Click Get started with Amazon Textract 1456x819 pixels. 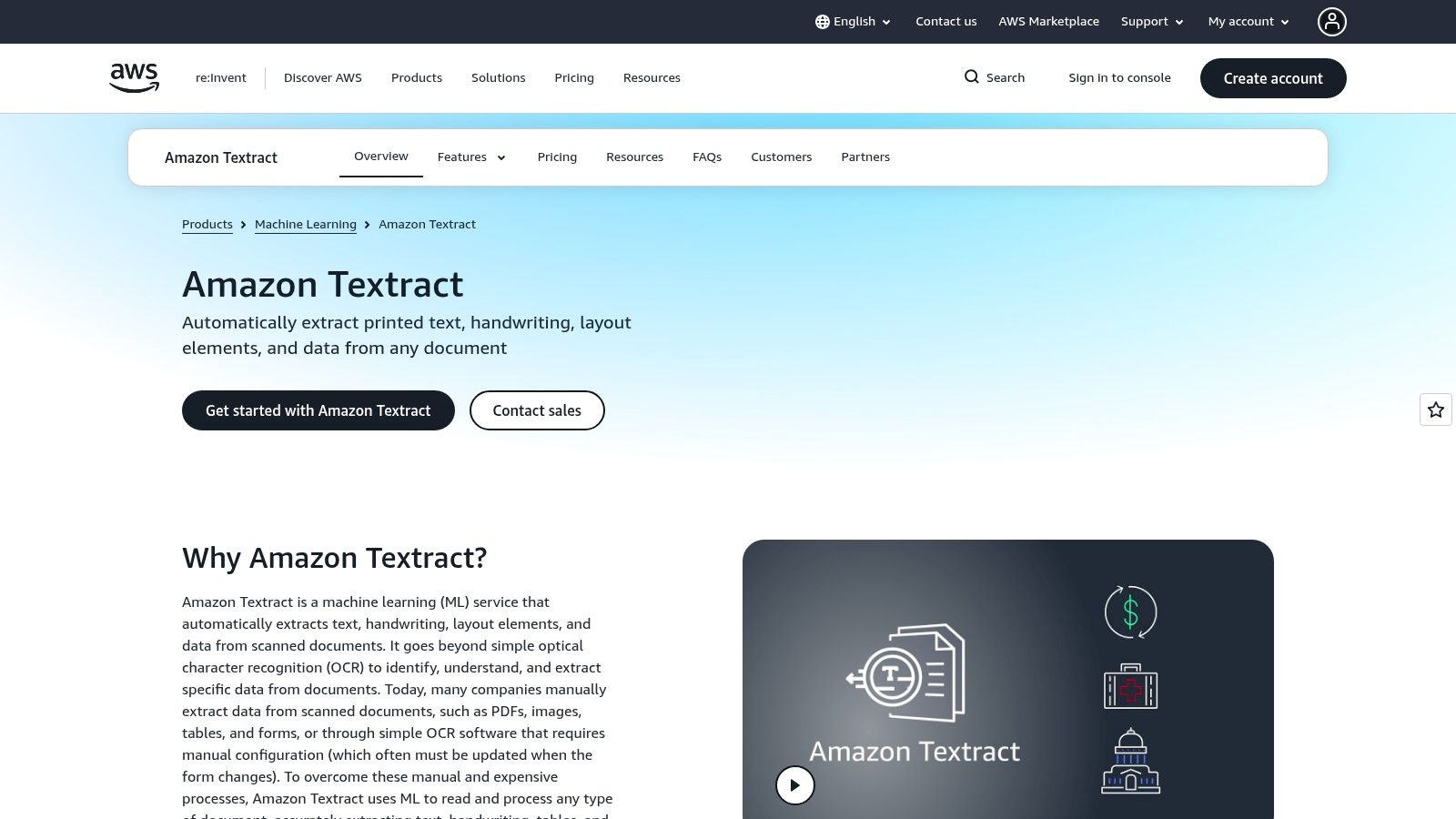318,410
